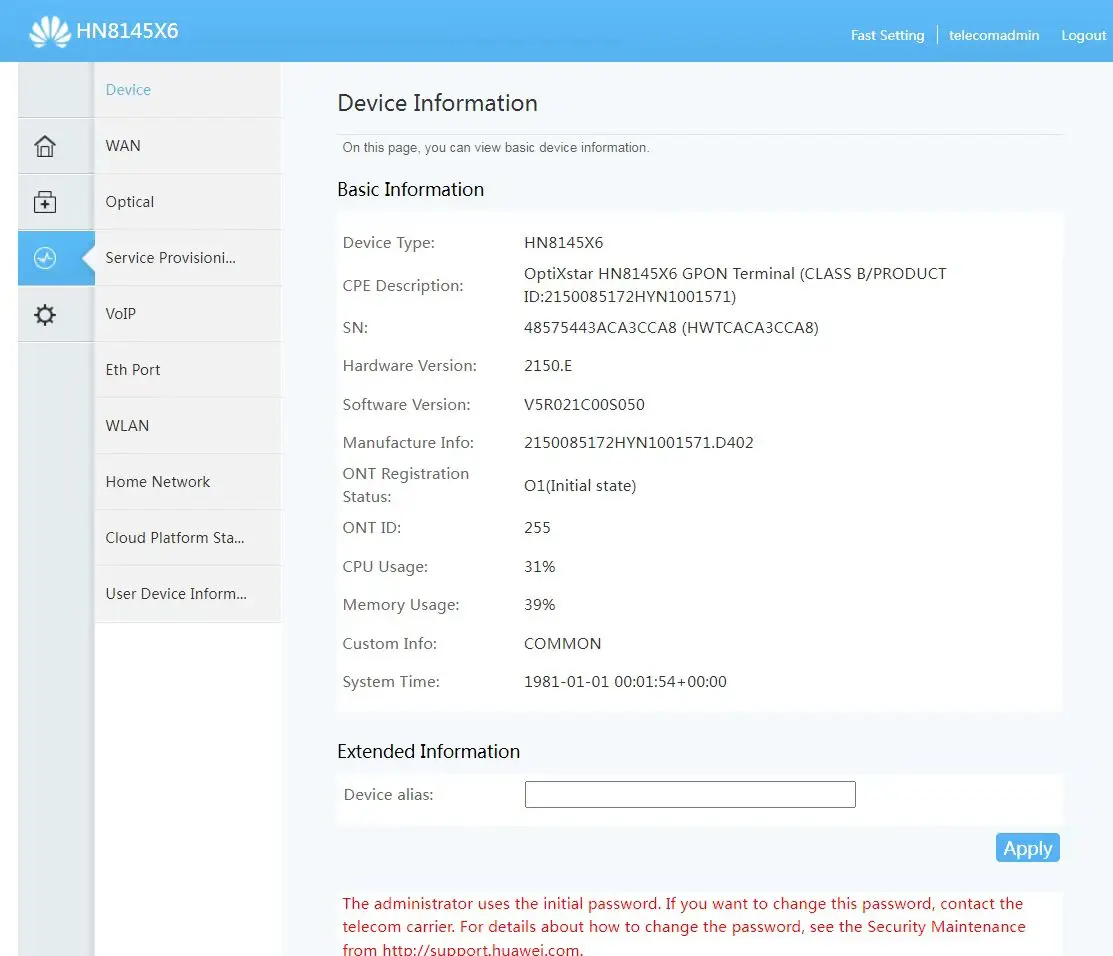
Task: Go to Service Provisioning status
Action: click(x=170, y=258)
